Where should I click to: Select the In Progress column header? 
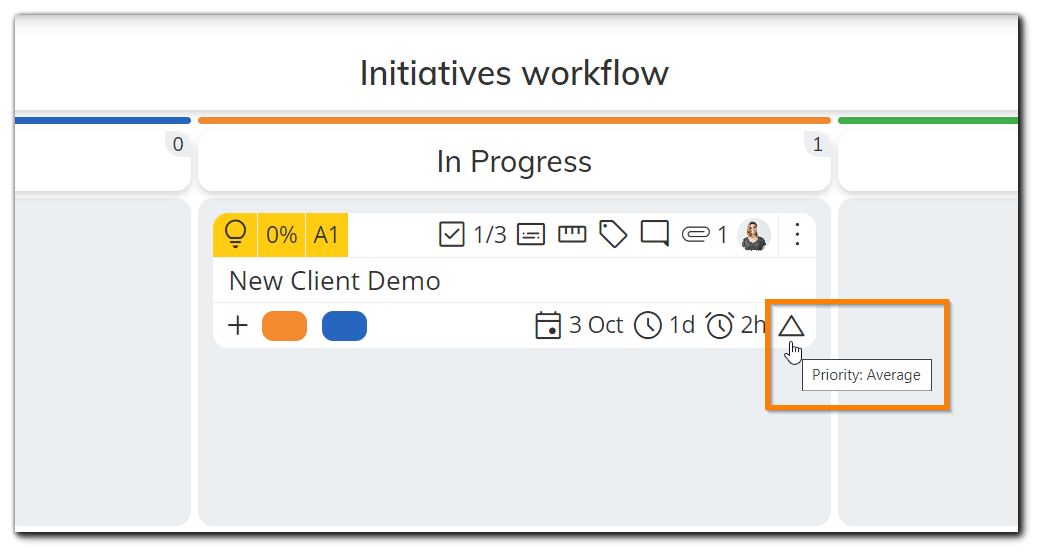coord(514,161)
